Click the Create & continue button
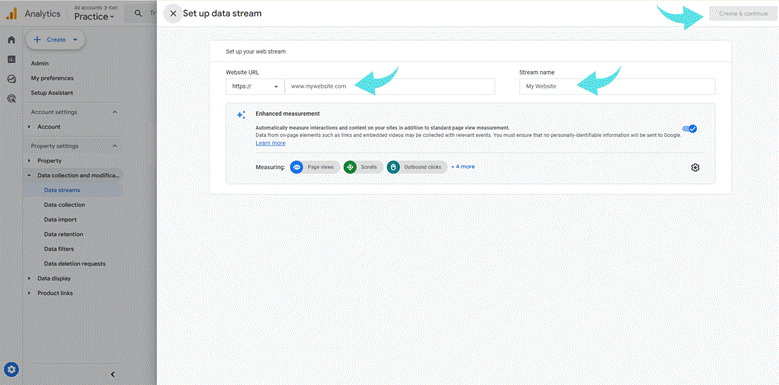Viewport: 779px width, 385px height. click(x=743, y=13)
